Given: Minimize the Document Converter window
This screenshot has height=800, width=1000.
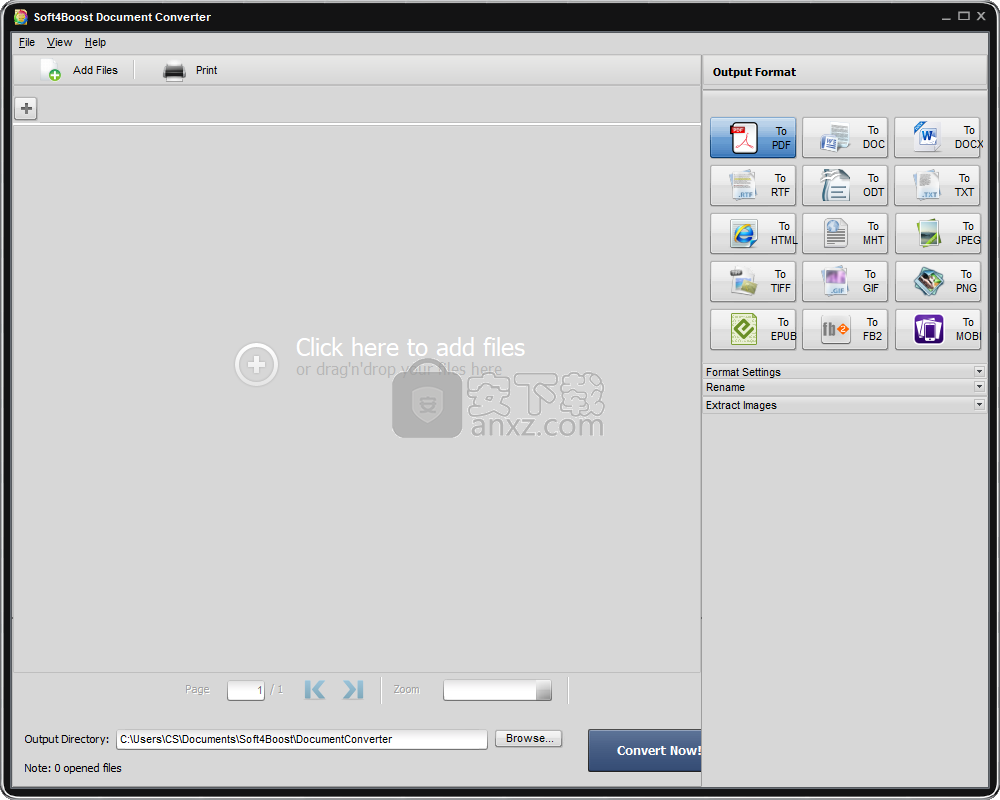Looking at the screenshot, I should tap(946, 17).
